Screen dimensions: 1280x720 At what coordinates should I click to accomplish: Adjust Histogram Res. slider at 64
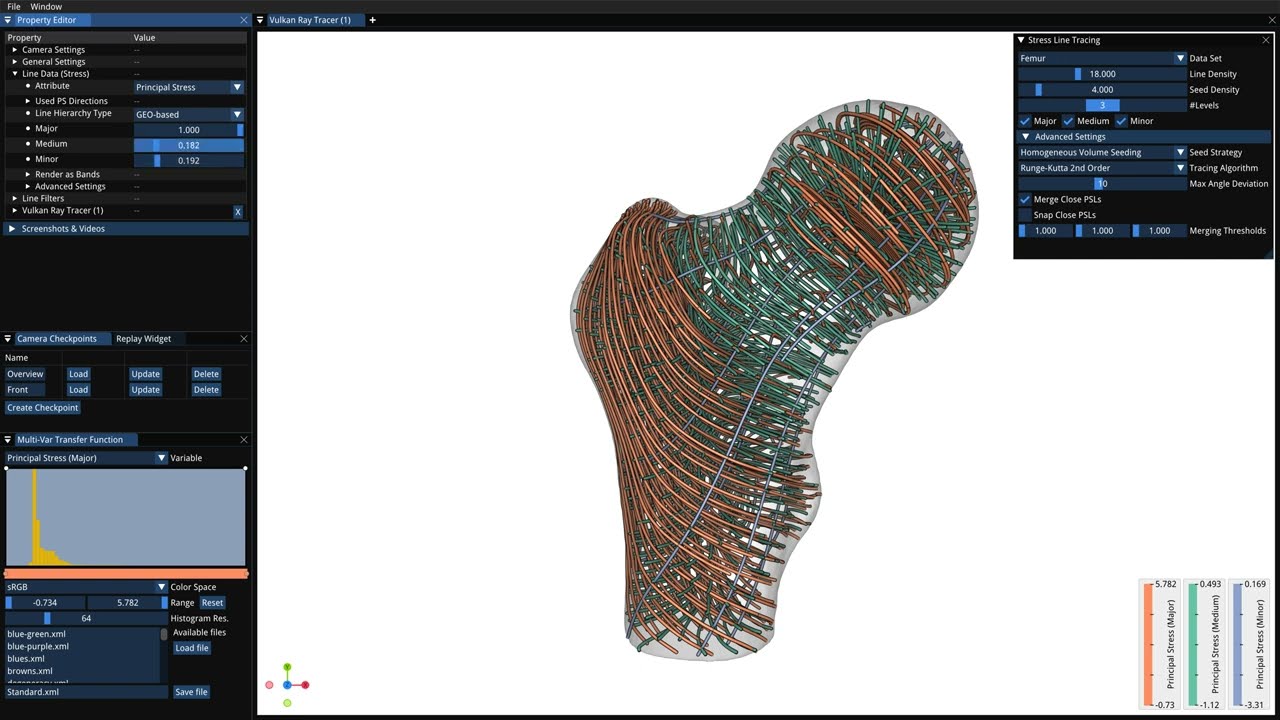[86, 619]
